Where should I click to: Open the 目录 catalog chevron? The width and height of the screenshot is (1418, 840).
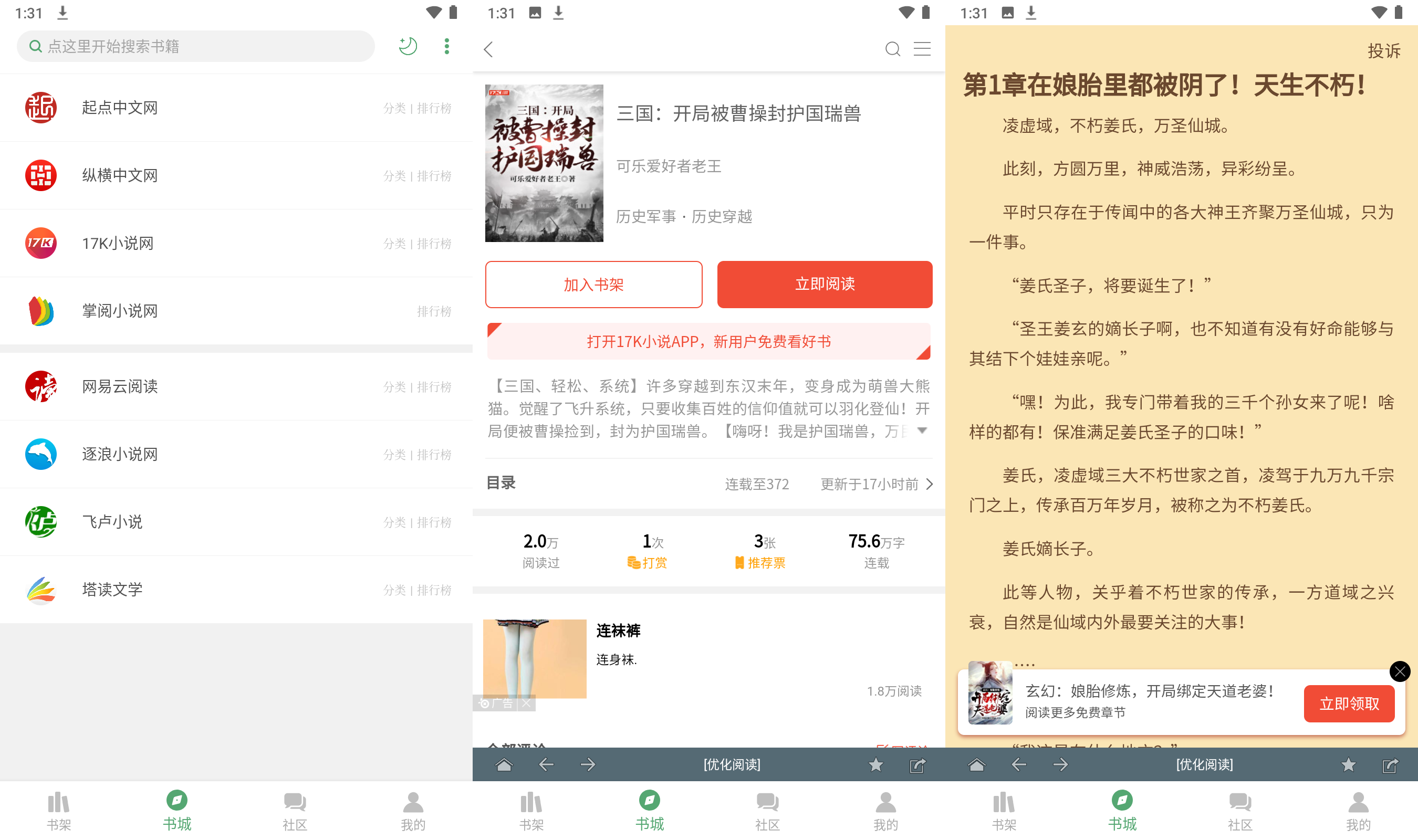pos(929,484)
